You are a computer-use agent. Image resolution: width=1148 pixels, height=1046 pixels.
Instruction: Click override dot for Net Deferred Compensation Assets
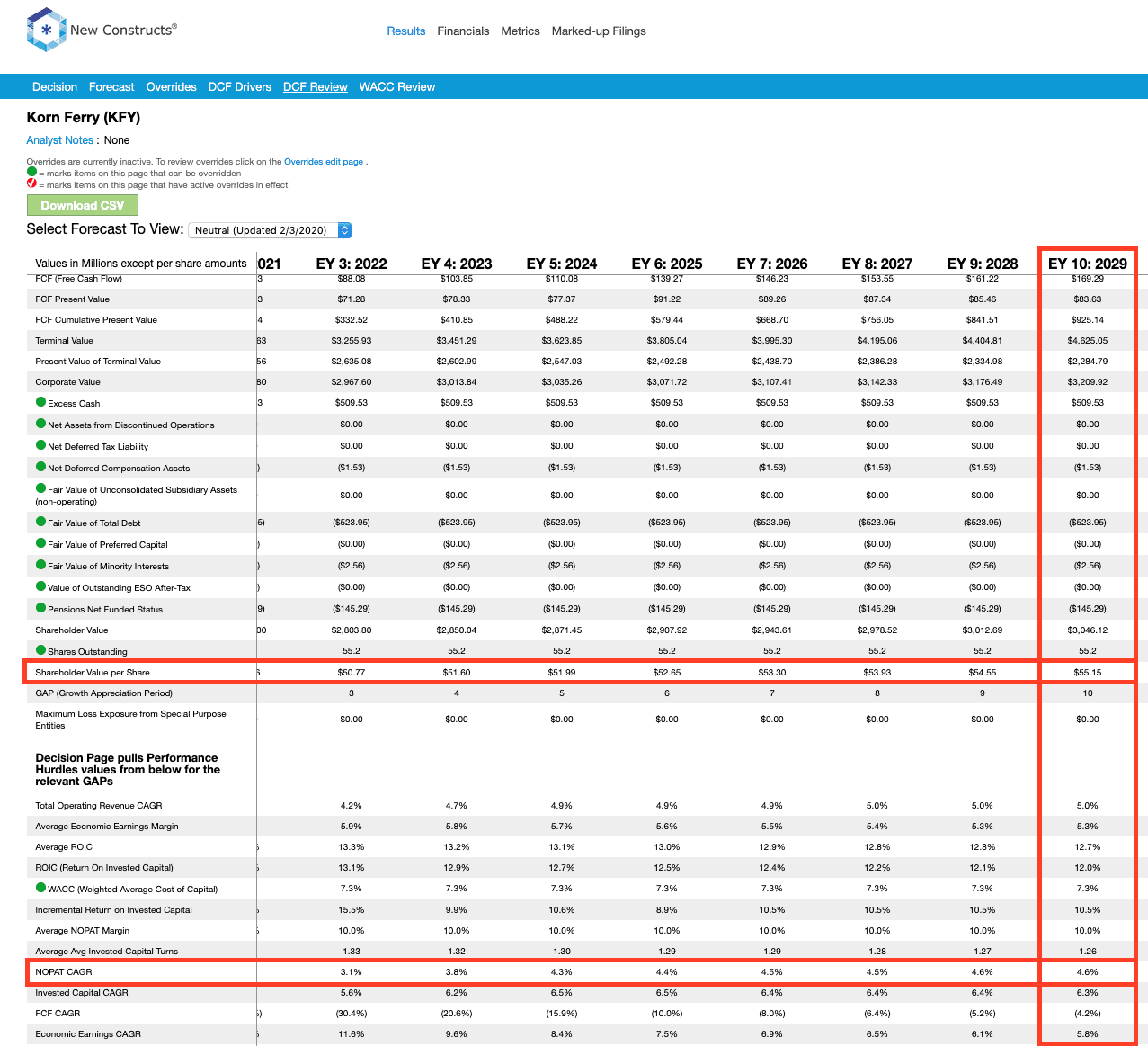40,467
